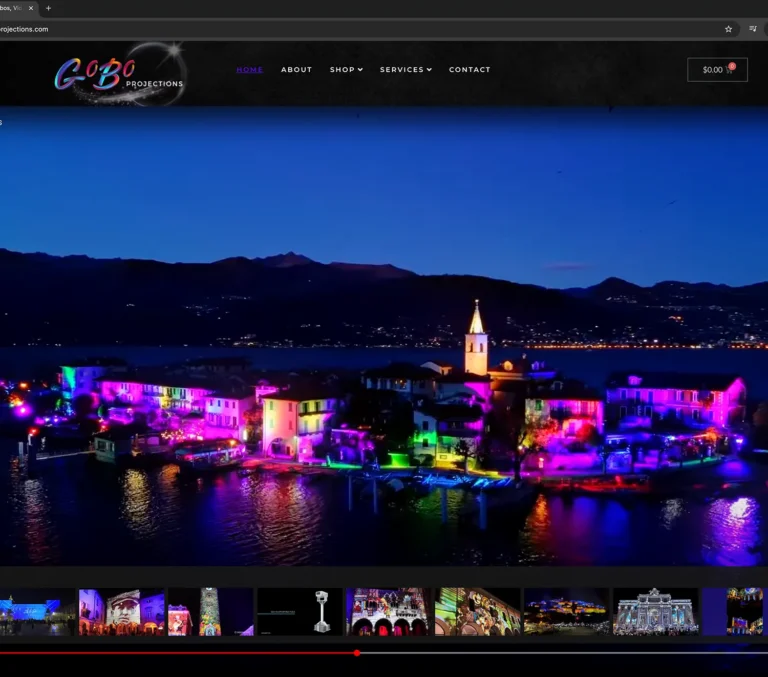768x677 pixels.
Task: Select the cartoon mural projection thumbnail
Action: [478, 612]
